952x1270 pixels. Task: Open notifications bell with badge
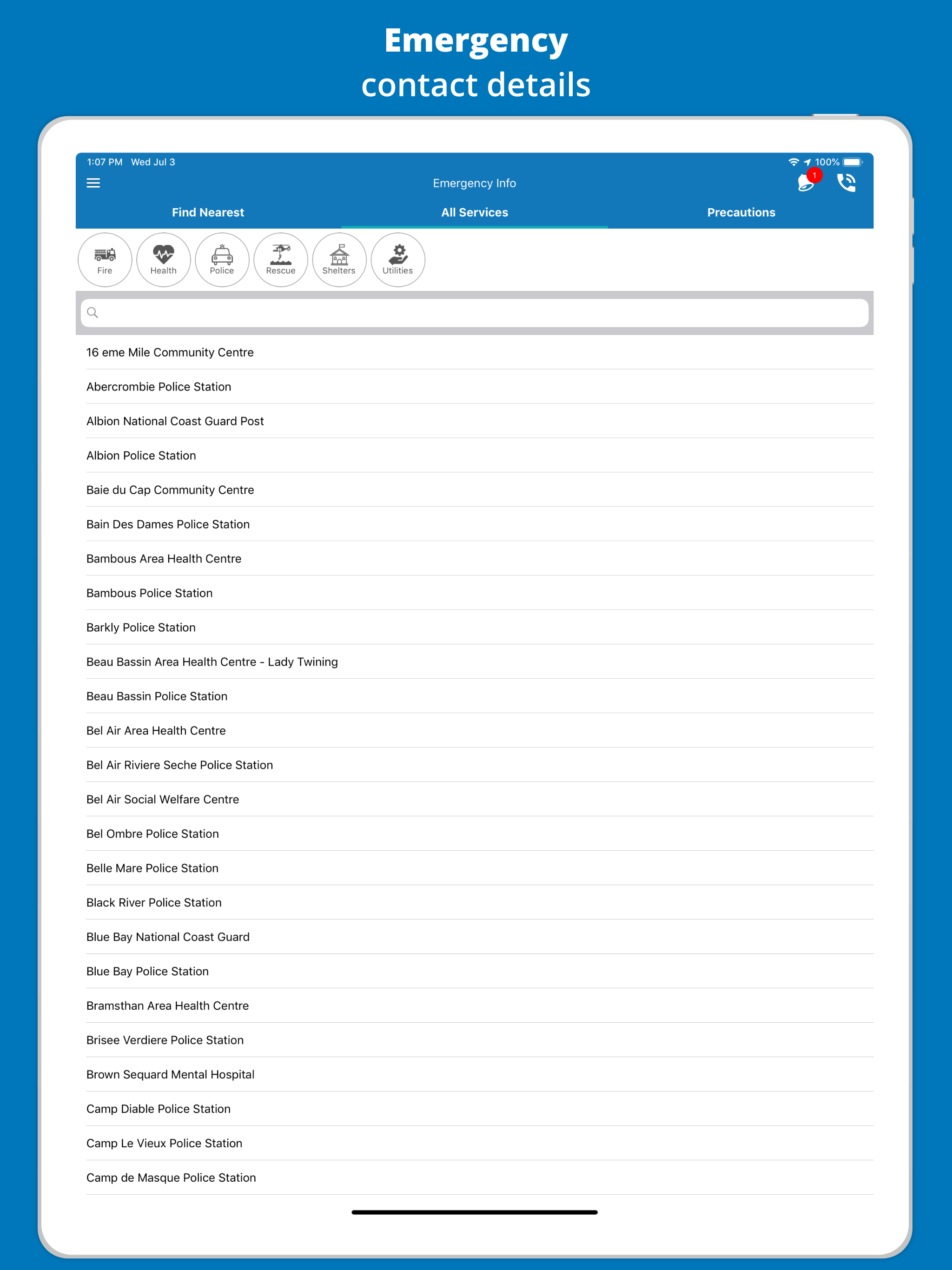(809, 181)
